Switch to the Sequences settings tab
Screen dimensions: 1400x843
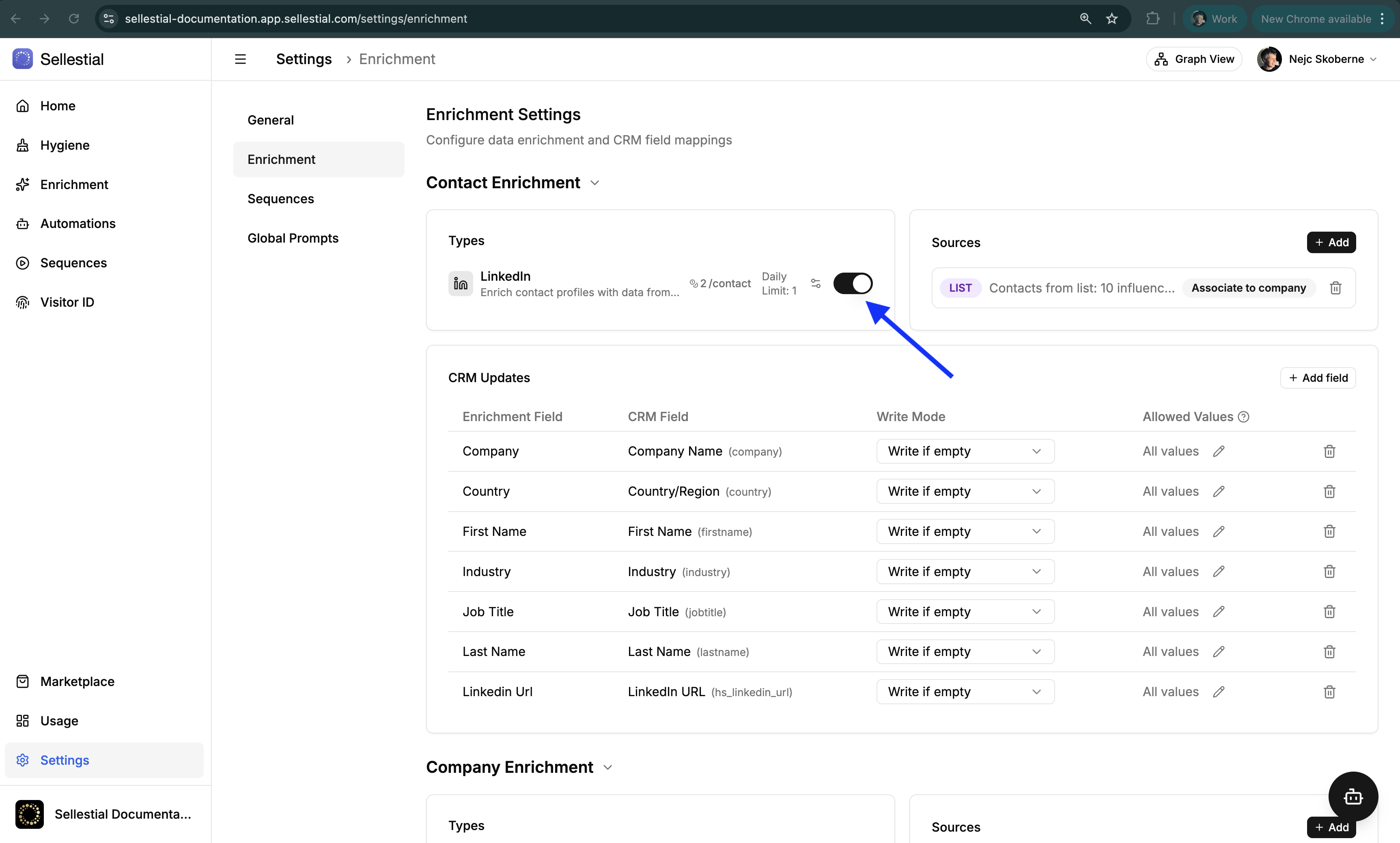point(280,198)
